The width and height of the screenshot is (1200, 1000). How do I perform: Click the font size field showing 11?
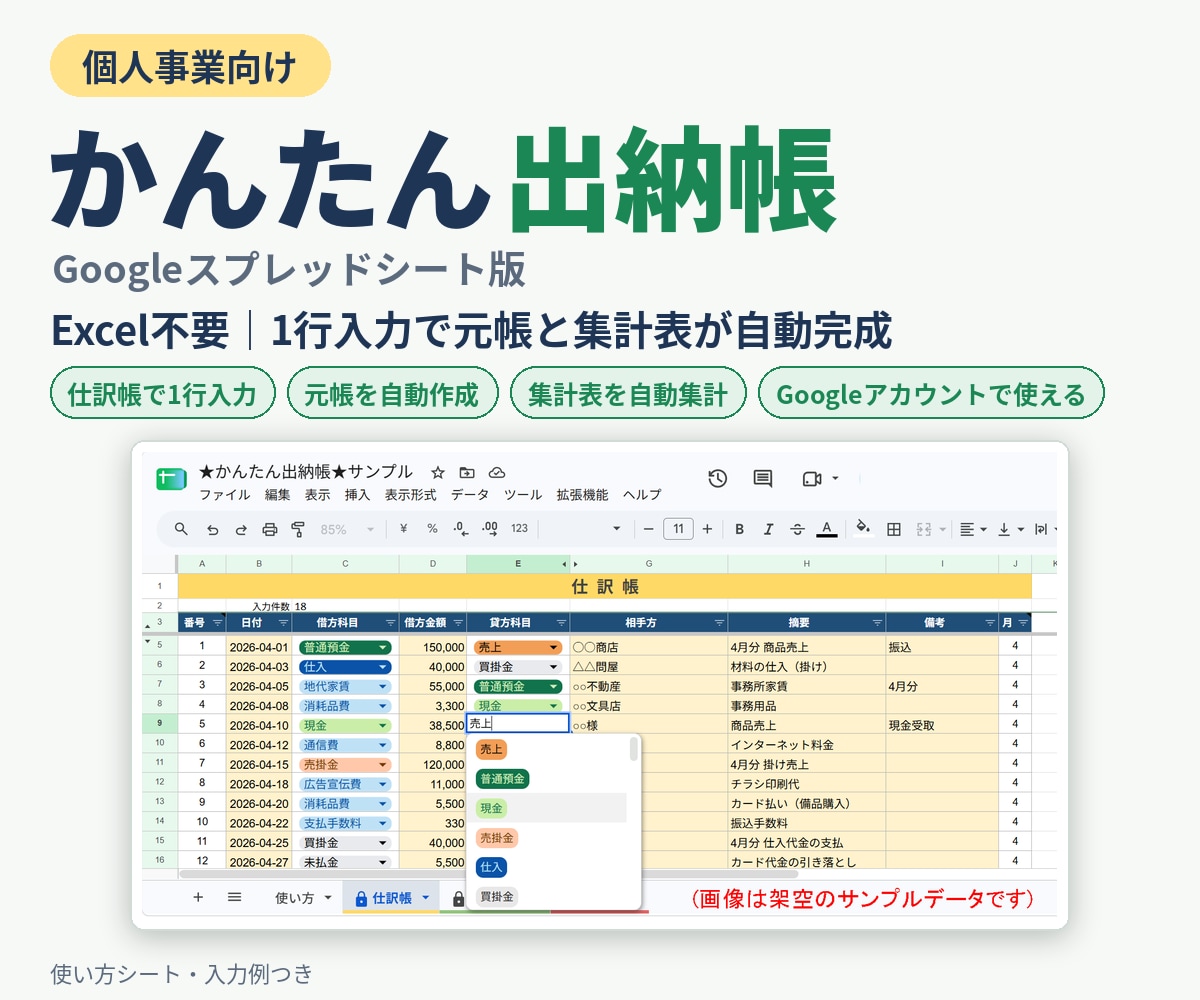click(x=678, y=529)
